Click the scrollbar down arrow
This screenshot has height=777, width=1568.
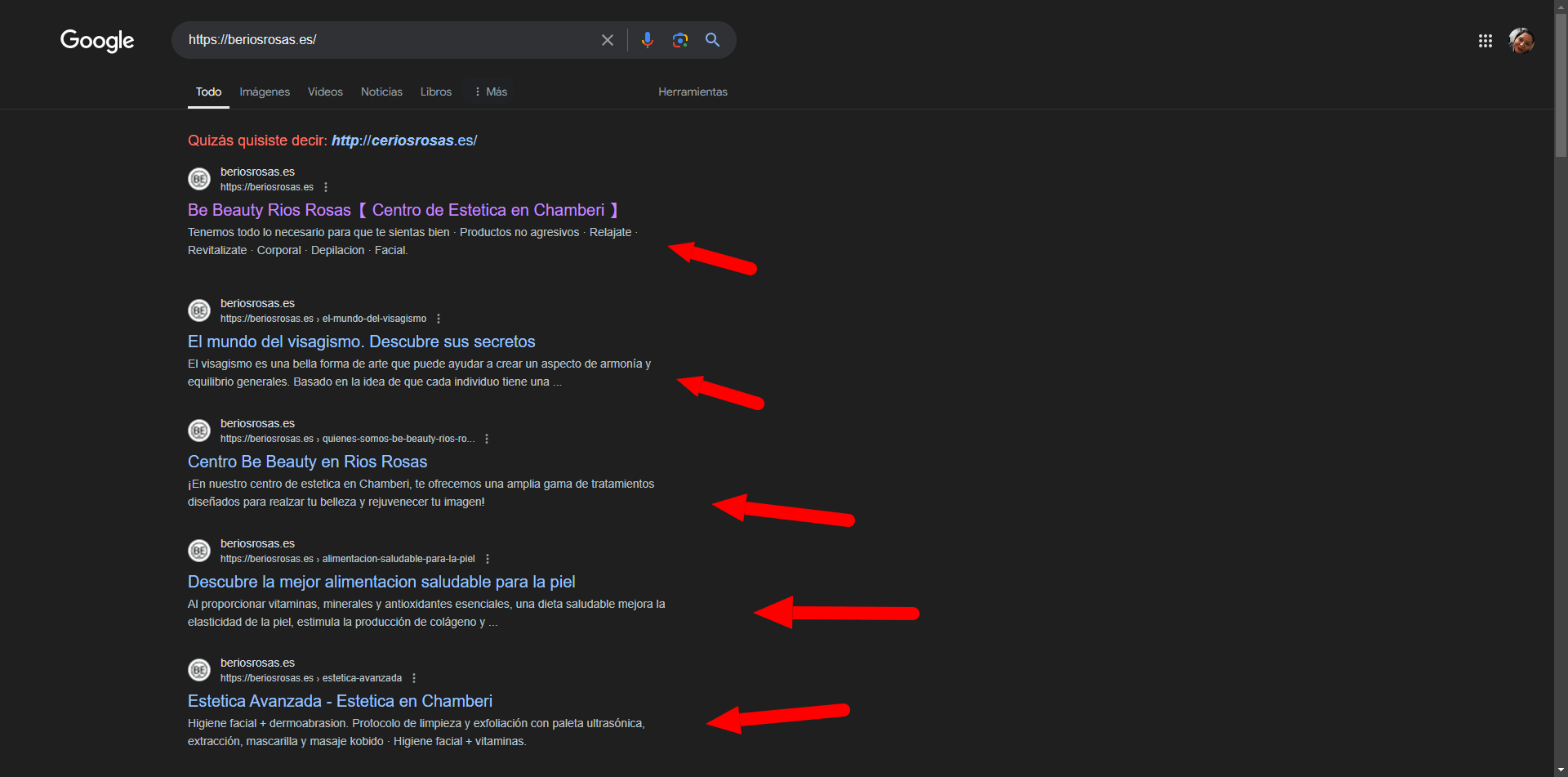click(1561, 770)
